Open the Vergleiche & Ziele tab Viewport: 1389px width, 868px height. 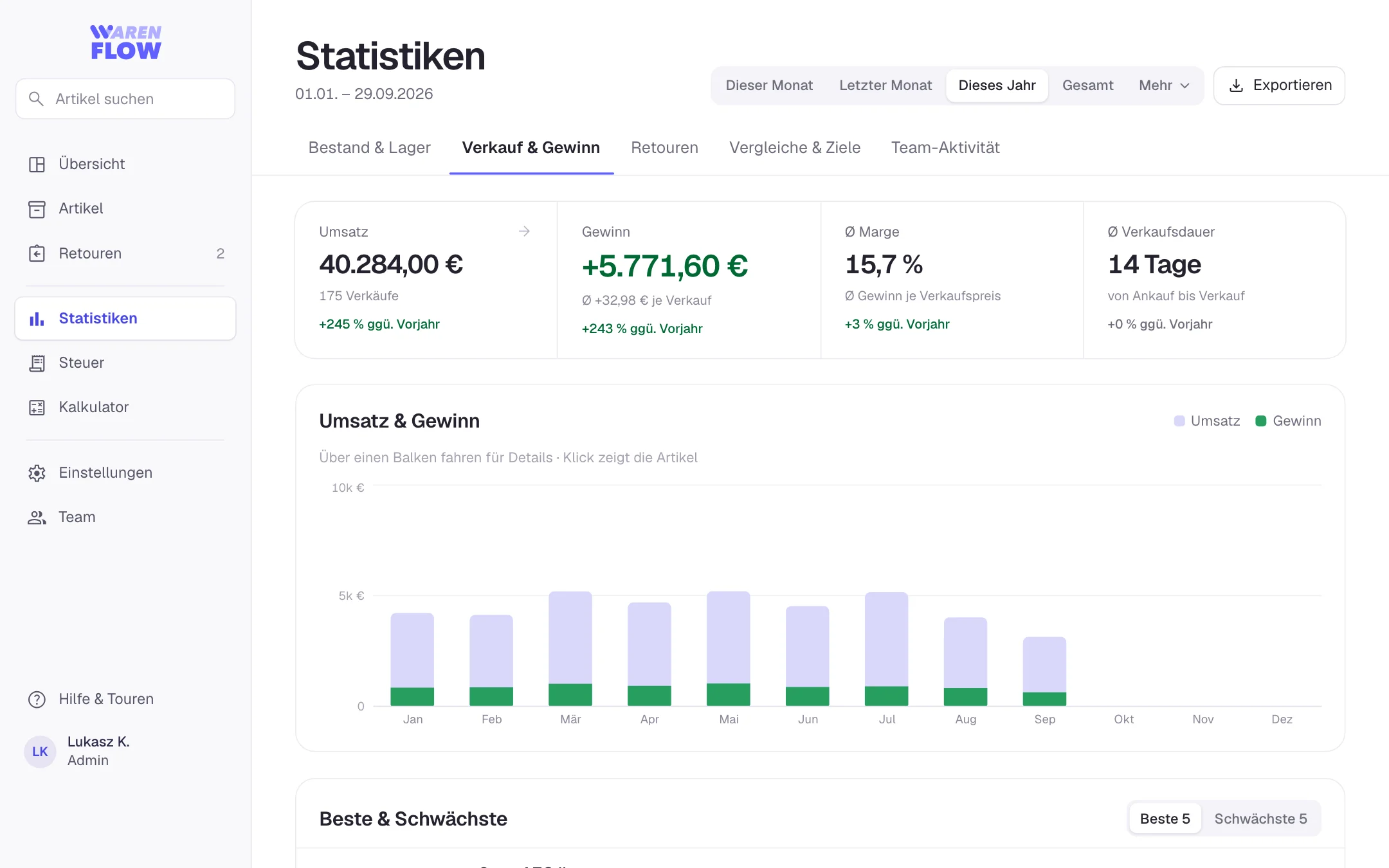(x=795, y=148)
